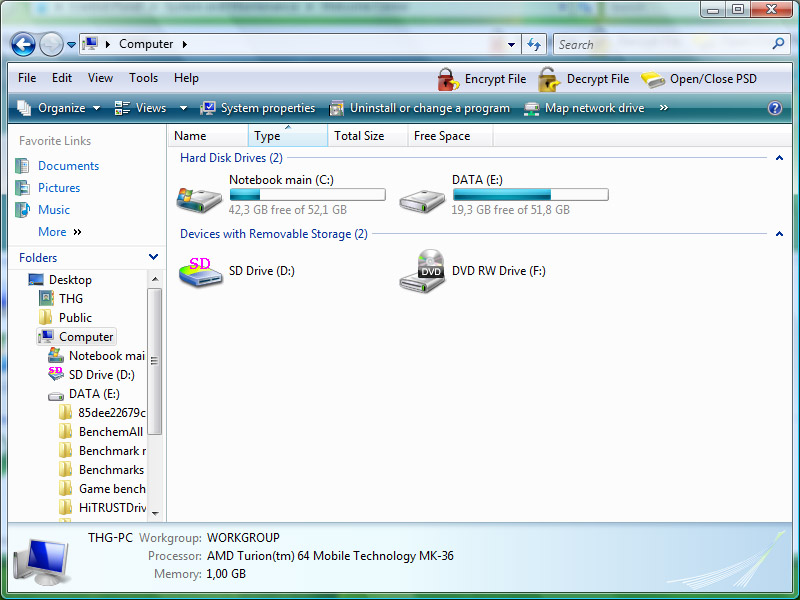The height and width of the screenshot is (600, 800).
Task: Click the Forward navigation arrow
Action: pyautogui.click(x=51, y=44)
